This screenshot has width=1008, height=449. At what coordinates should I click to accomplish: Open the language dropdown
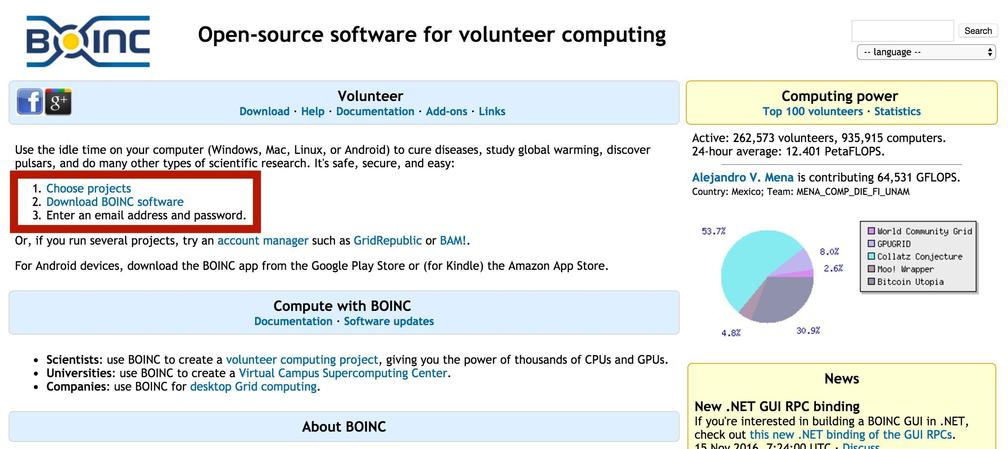pyautogui.click(x=926, y=52)
